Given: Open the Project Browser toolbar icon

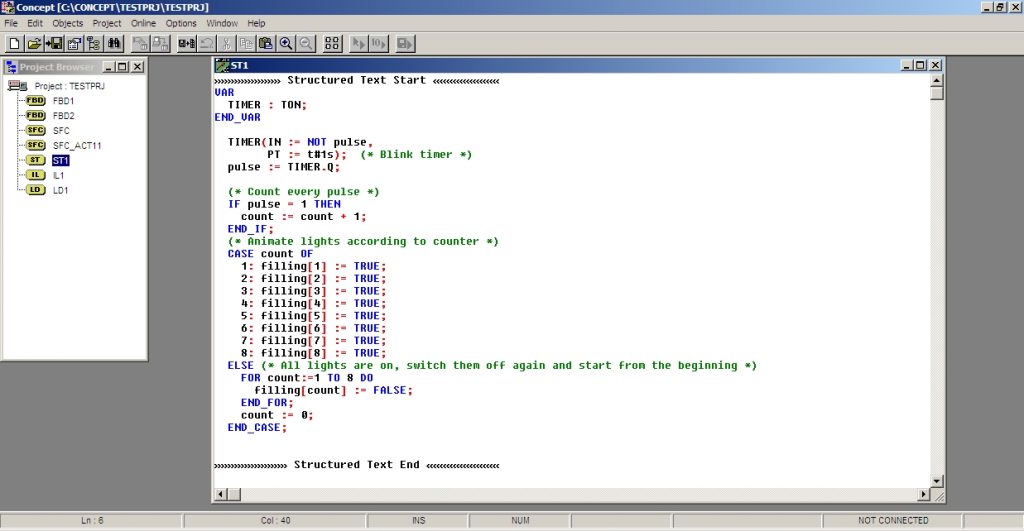Looking at the screenshot, I should tap(94, 43).
